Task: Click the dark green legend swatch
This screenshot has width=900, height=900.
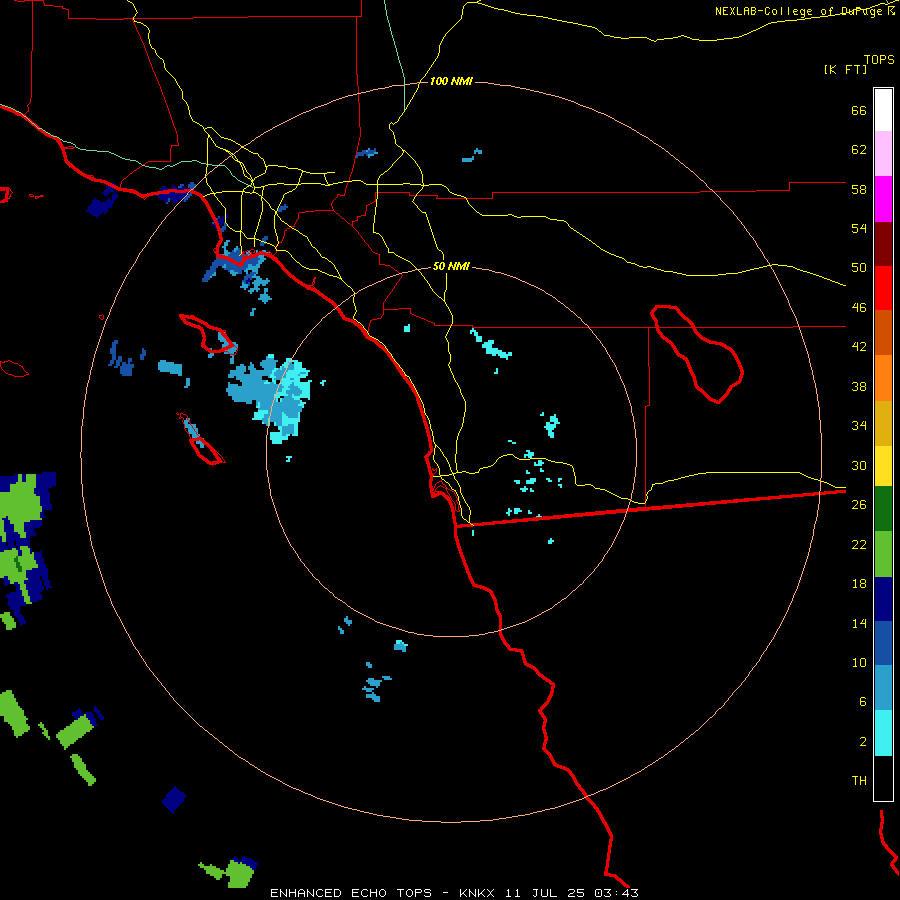Action: 883,509
